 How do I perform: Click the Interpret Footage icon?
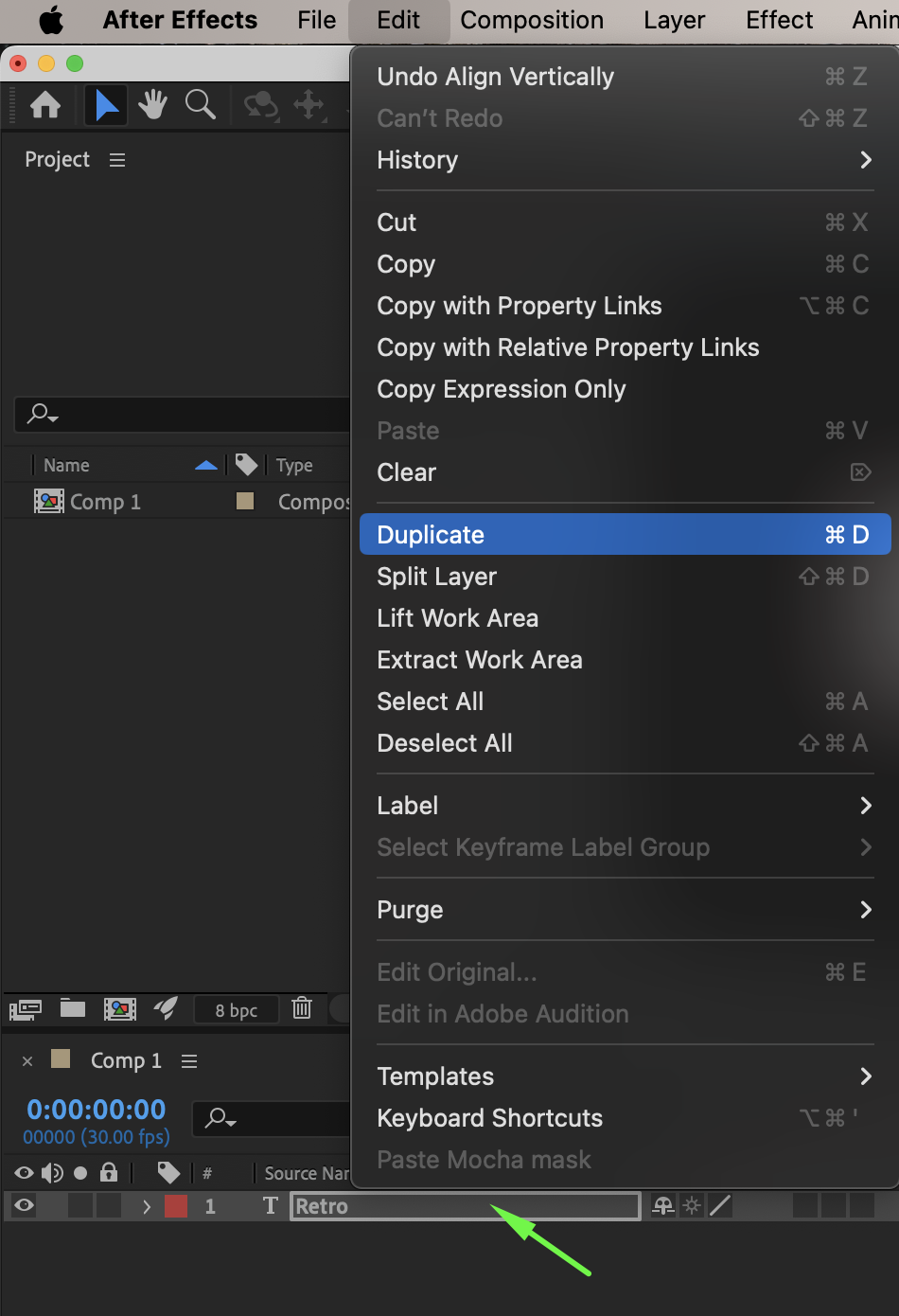[x=26, y=1009]
